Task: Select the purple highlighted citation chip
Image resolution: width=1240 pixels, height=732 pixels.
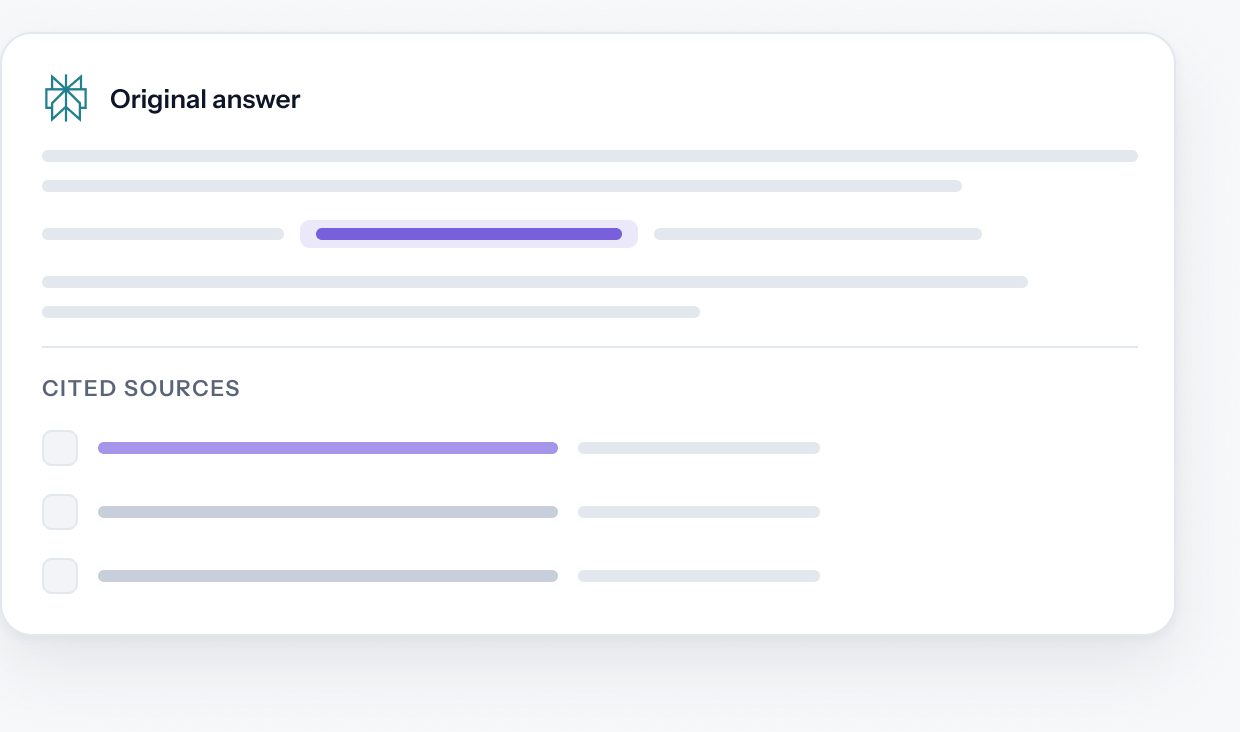Action: (469, 234)
